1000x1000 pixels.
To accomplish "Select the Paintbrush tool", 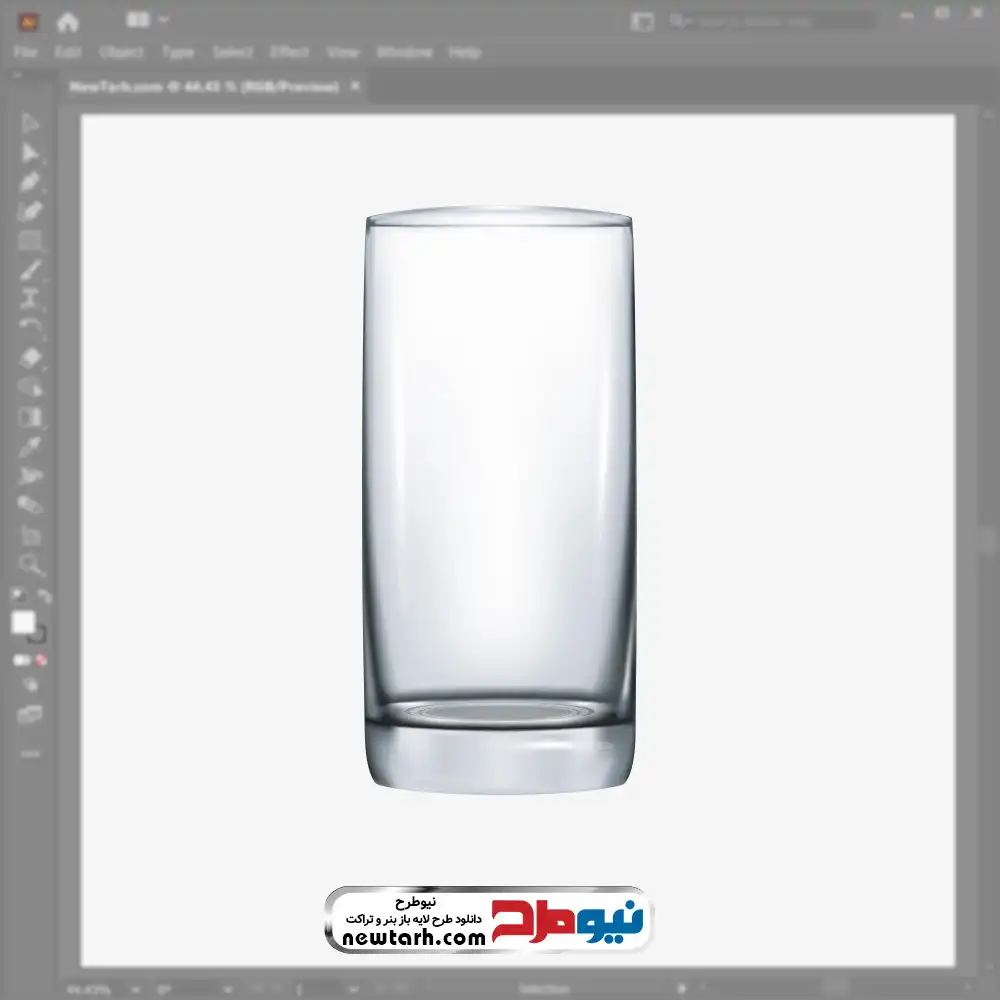I will coord(30,270).
